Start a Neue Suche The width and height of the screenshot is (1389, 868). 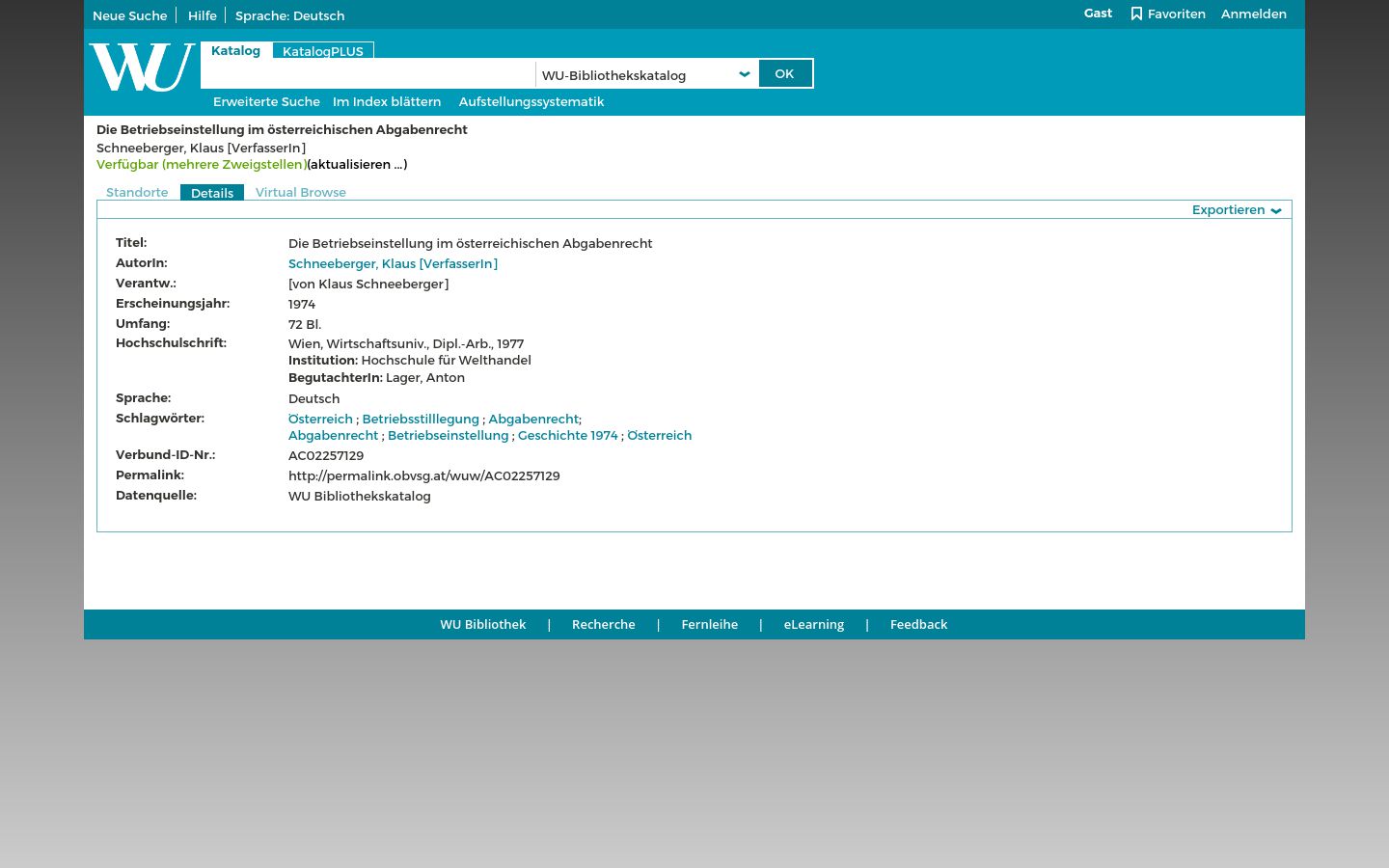129,15
